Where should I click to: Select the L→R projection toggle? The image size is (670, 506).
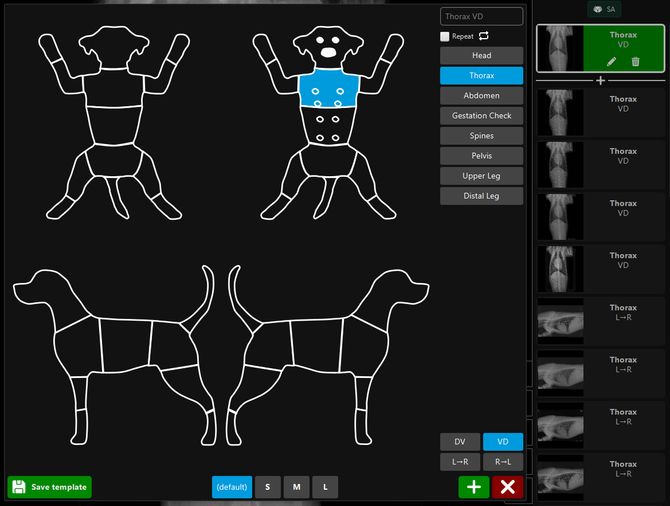tap(460, 462)
